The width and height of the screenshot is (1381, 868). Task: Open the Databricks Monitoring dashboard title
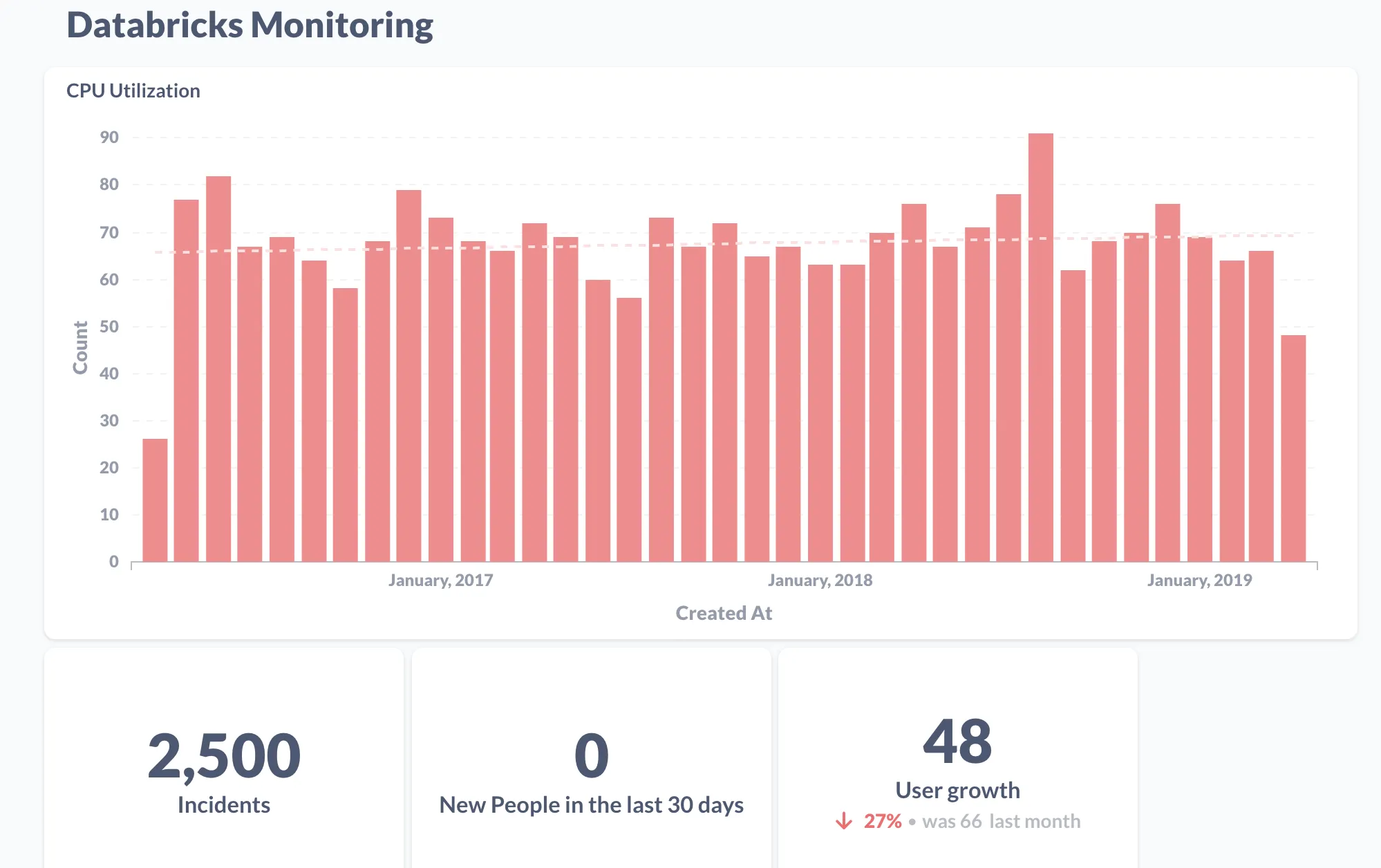point(250,26)
